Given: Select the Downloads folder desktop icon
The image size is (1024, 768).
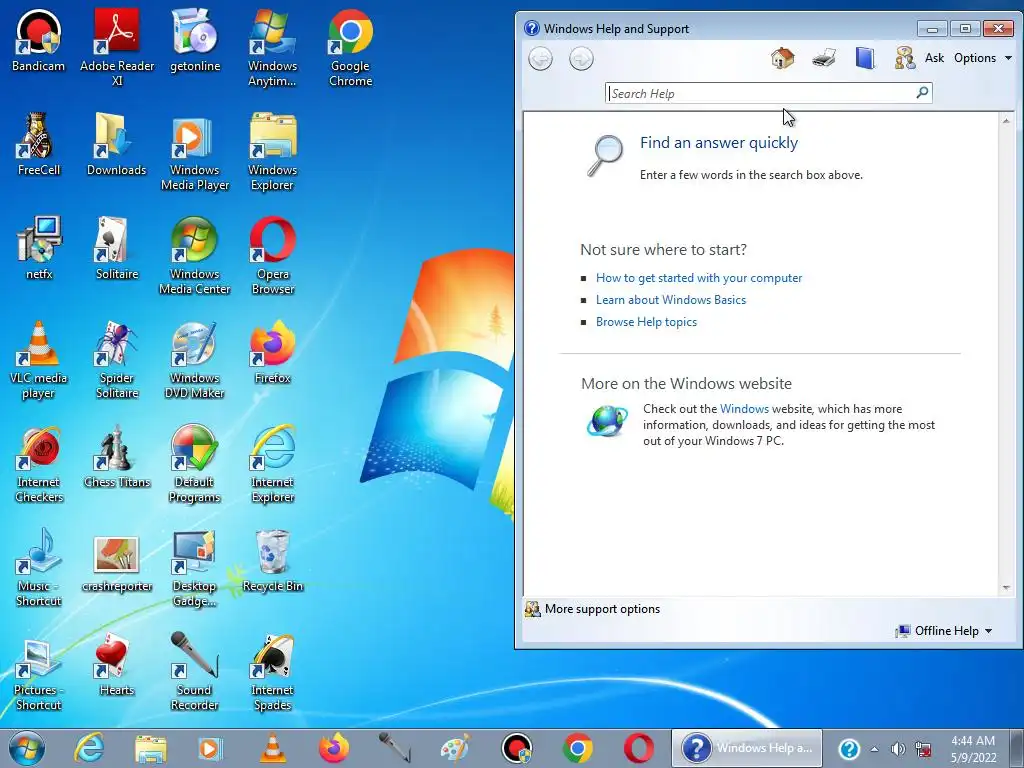Looking at the screenshot, I should pos(117,144).
